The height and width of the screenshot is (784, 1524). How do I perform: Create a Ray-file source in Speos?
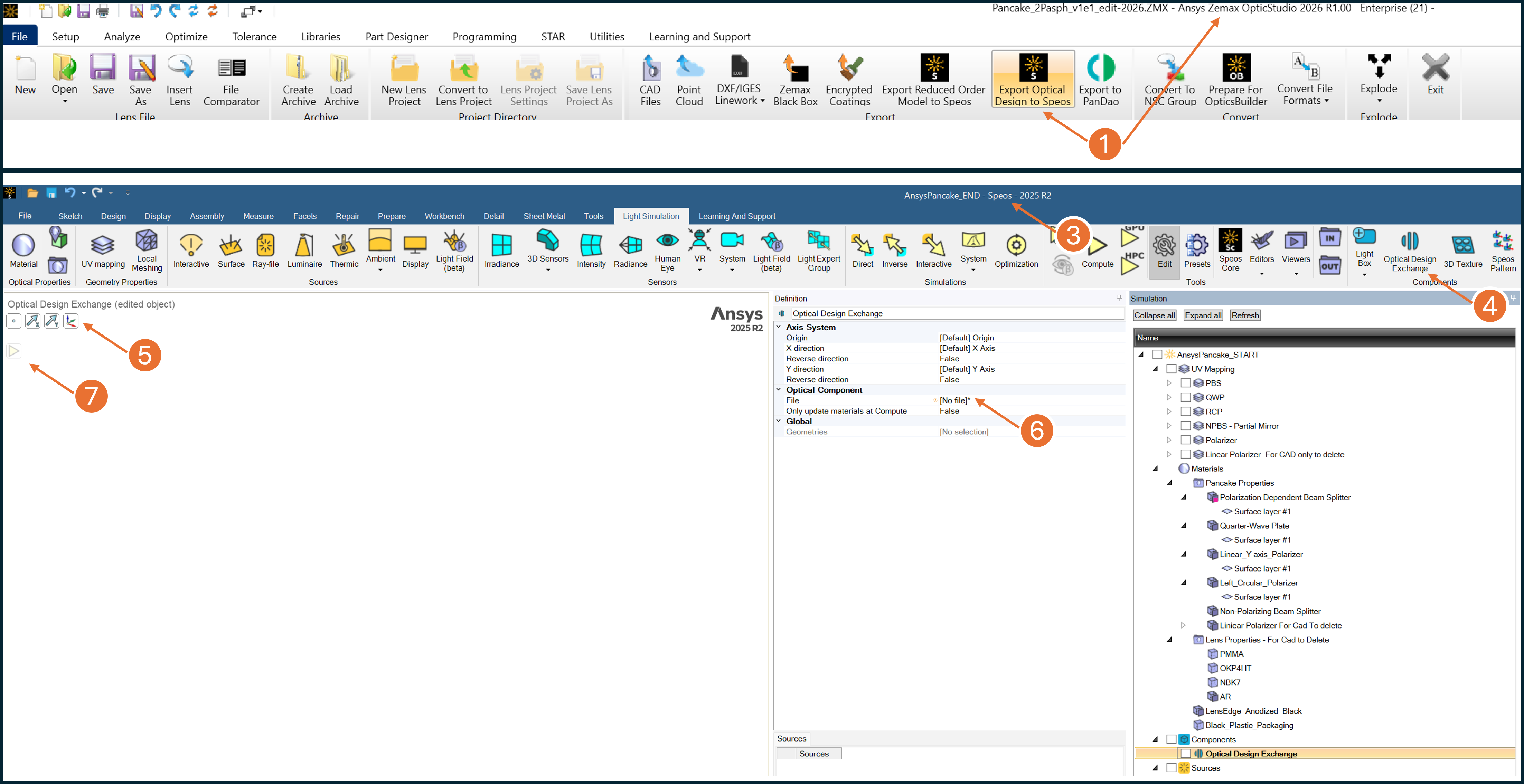pyautogui.click(x=266, y=250)
